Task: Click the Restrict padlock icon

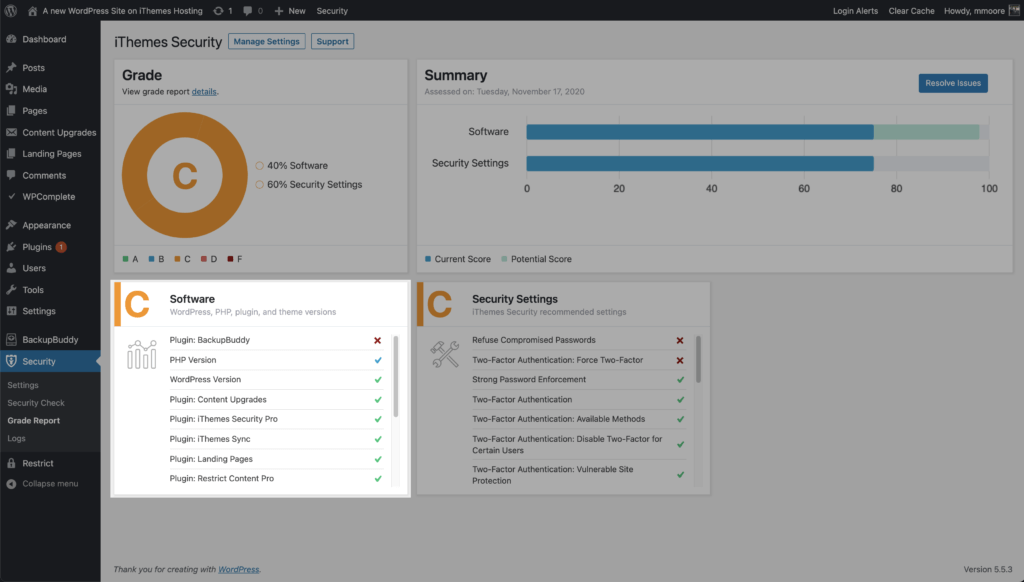Action: point(11,463)
